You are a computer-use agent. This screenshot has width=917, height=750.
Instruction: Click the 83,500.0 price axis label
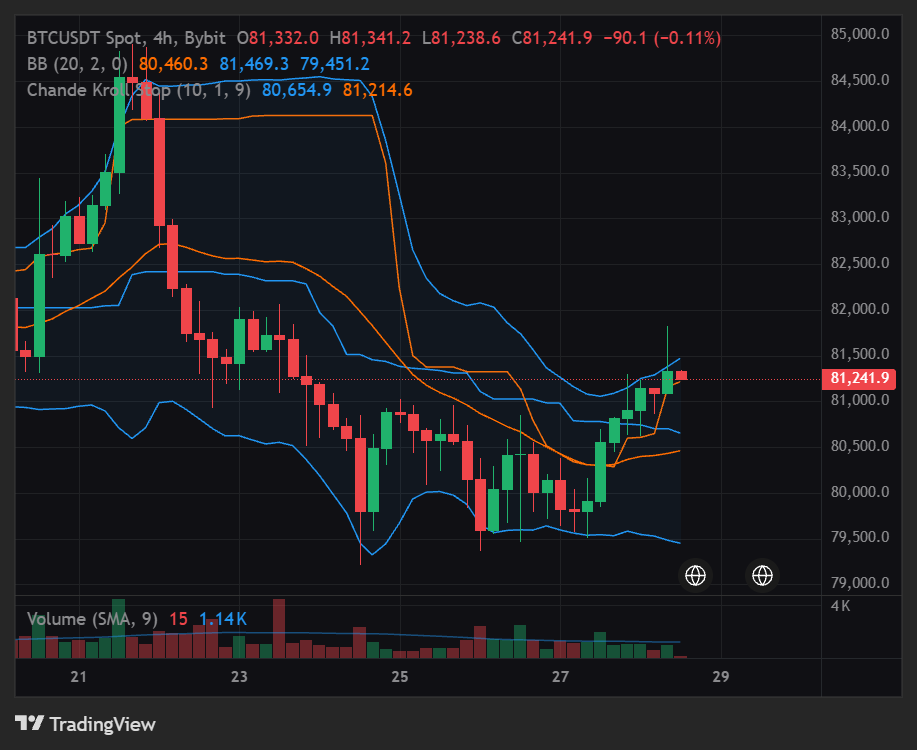point(860,171)
